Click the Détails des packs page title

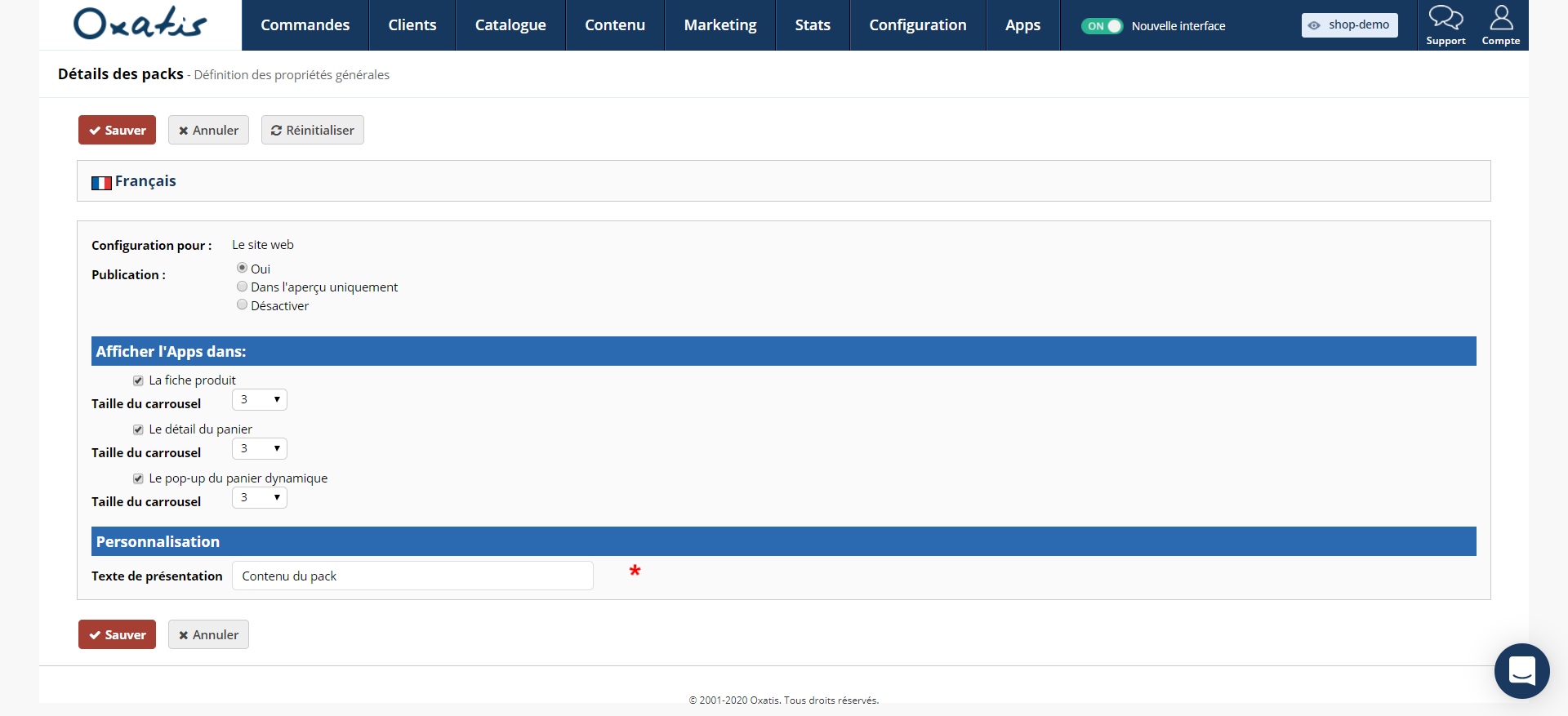click(x=121, y=74)
